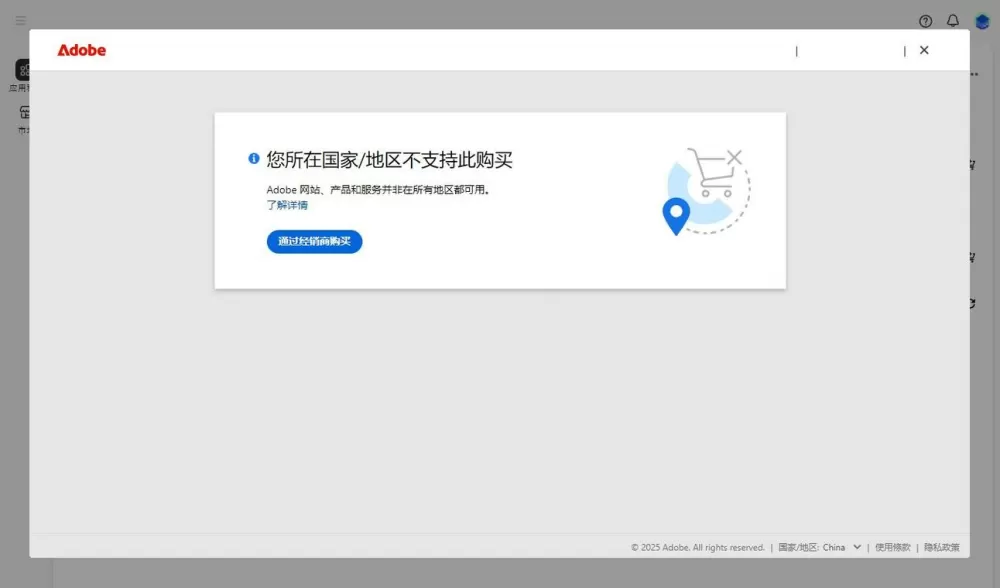Click the ellipsis overflow icon on the right
The image size is (1000, 588).
972,75
